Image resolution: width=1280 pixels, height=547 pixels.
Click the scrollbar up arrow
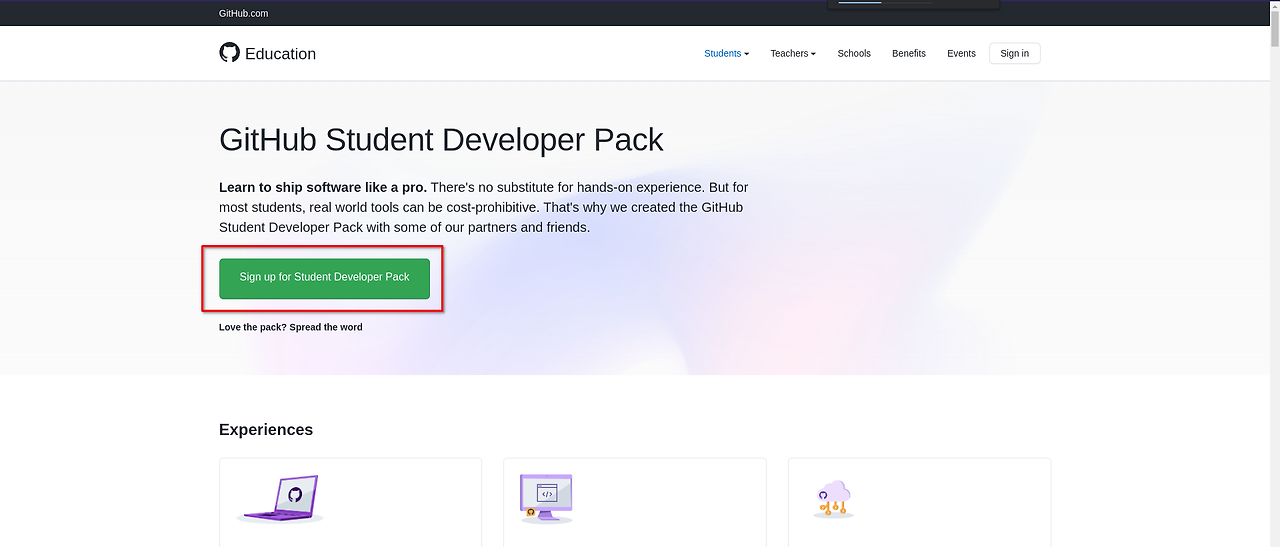1273,8
